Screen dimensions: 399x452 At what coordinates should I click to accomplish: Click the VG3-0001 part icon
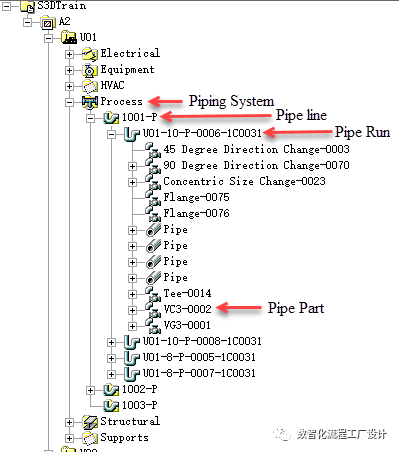click(153, 326)
